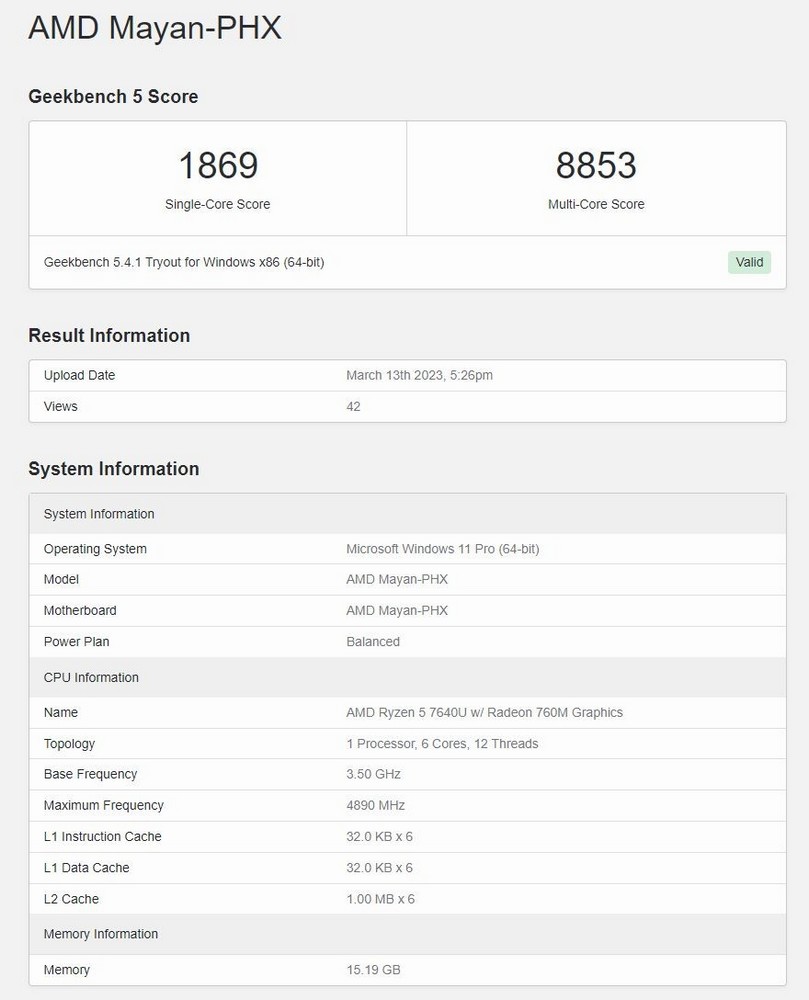Image resolution: width=809 pixels, height=1000 pixels.
Task: Click the Geekbench 5.4.1 Tryout version text
Action: (184, 262)
